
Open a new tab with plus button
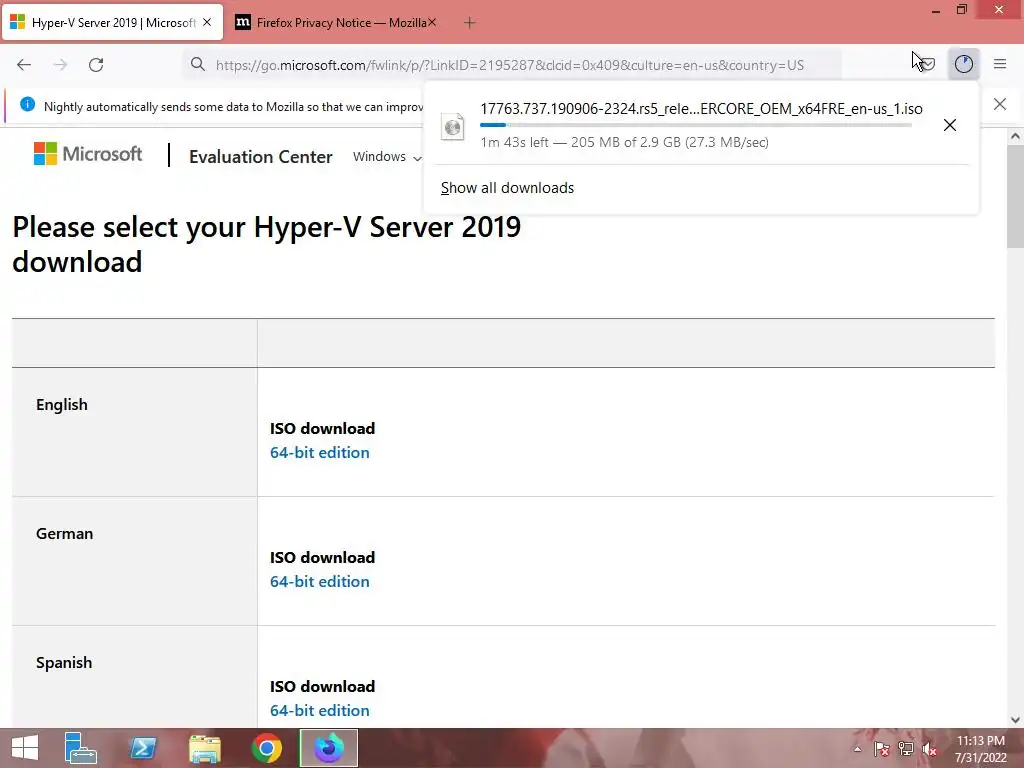point(470,23)
